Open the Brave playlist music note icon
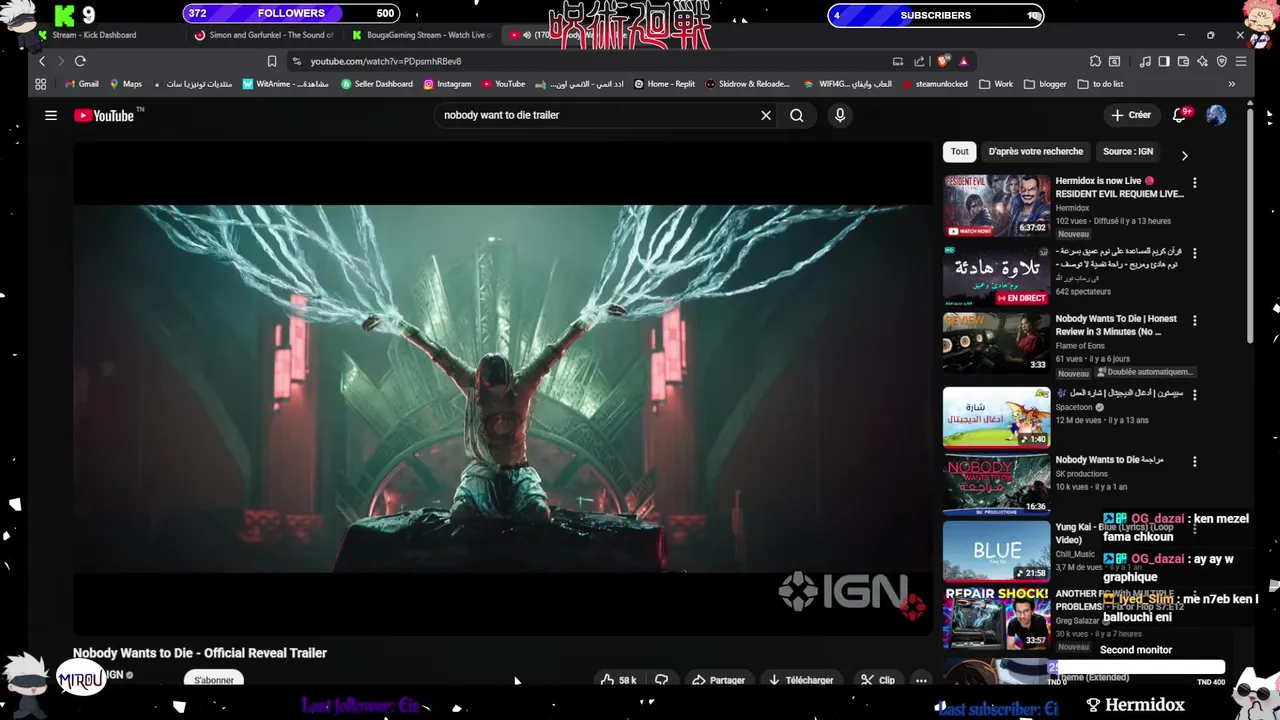Screen dimensions: 1280x720 (x=1145, y=61)
